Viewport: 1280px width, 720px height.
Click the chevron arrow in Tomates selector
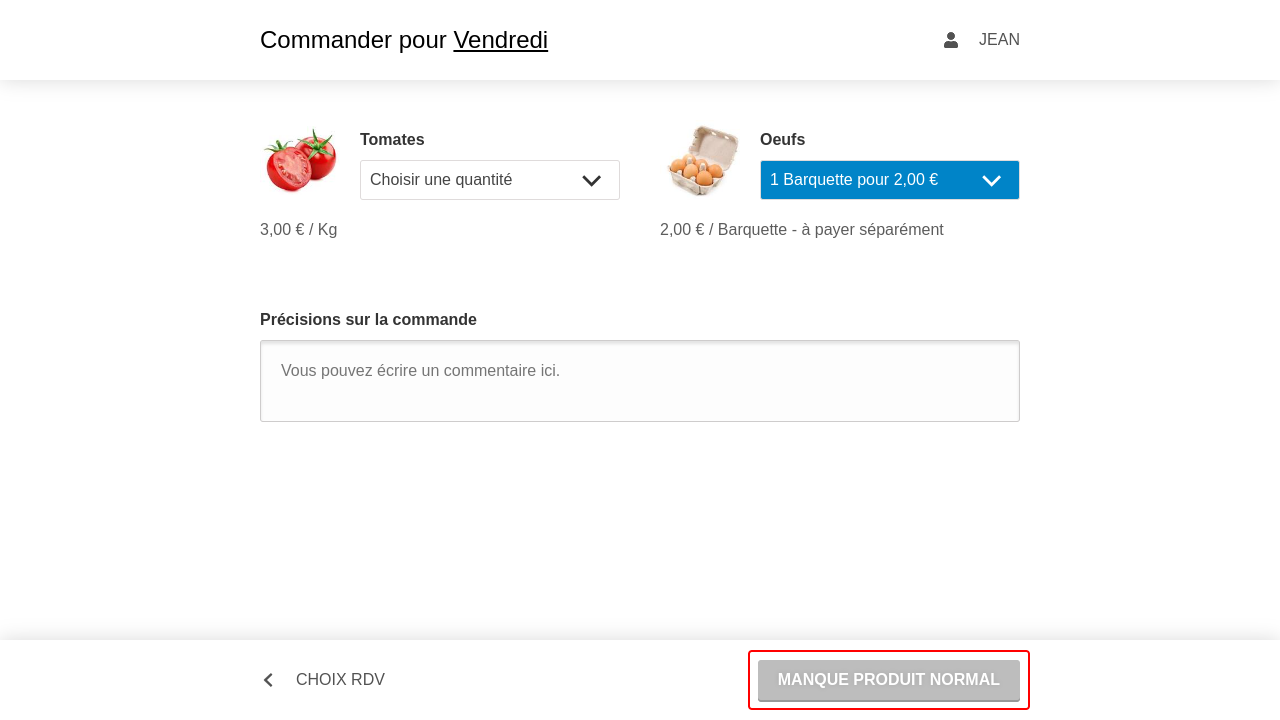(592, 181)
